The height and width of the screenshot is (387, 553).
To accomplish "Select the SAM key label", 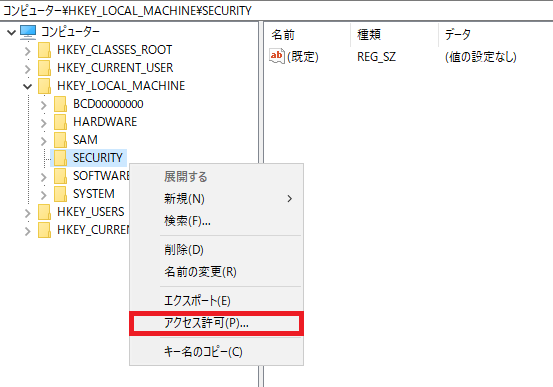I will click(x=85, y=140).
